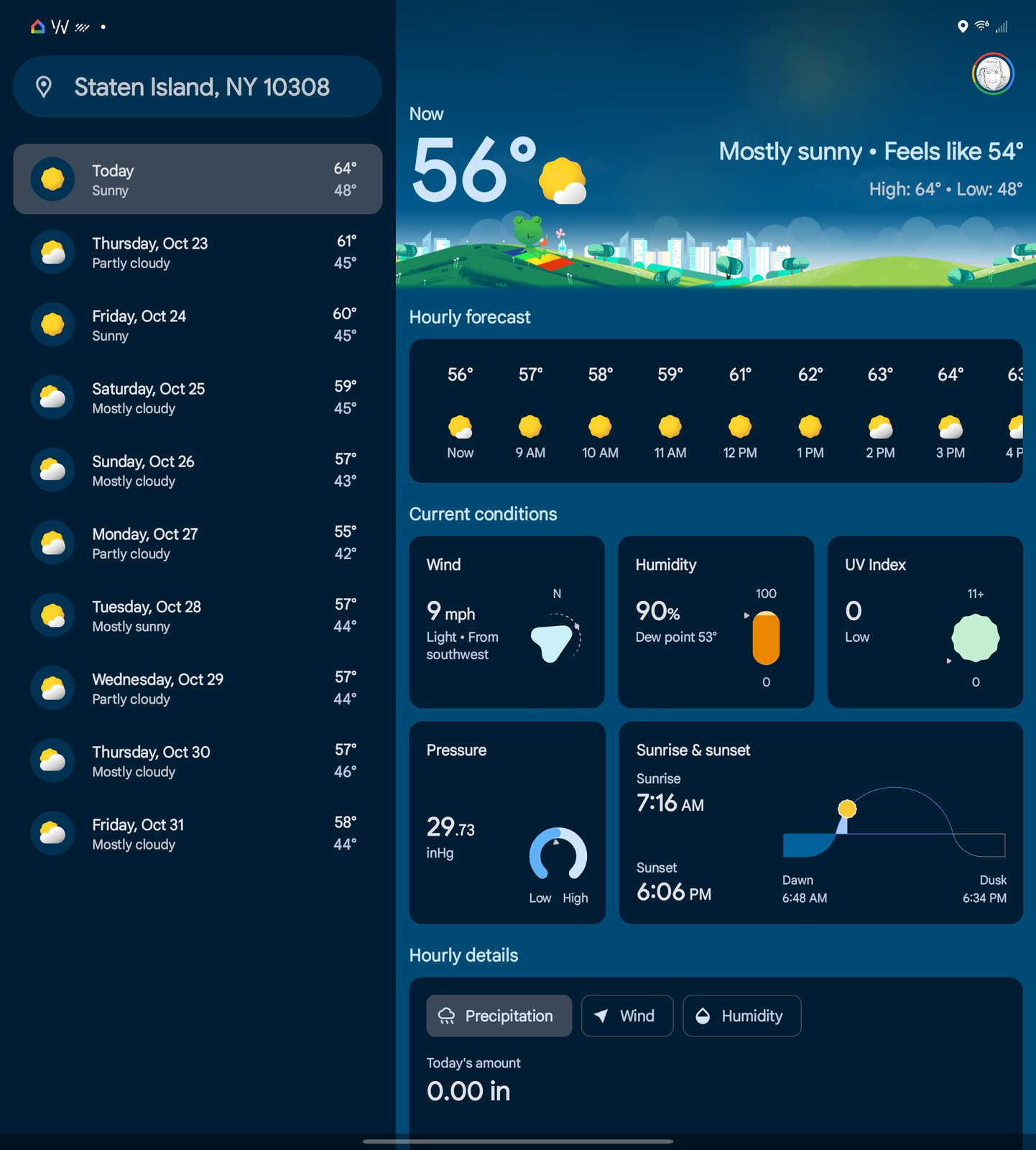The height and width of the screenshot is (1150, 1036).
Task: Click the green UV index indicator
Action: click(x=975, y=638)
